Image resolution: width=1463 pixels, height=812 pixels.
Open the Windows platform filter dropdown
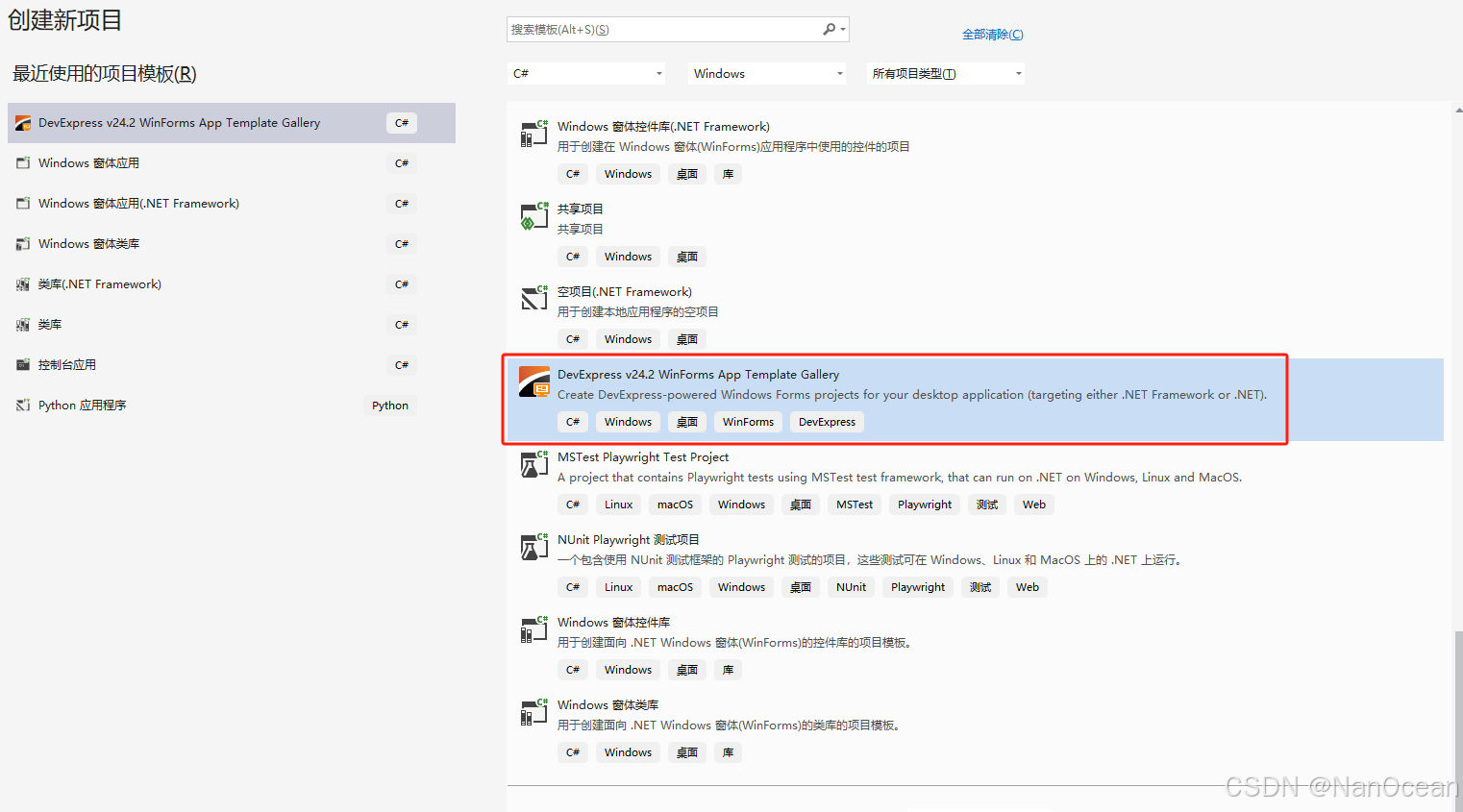click(x=767, y=74)
